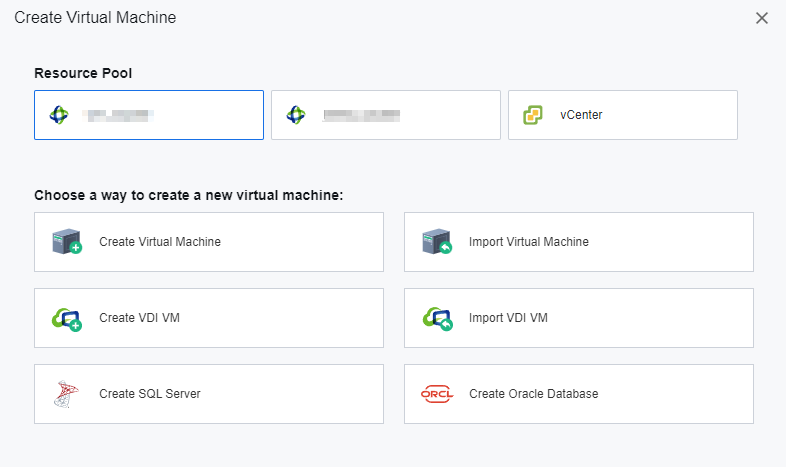Choose the Import Virtual Machine option text

[x=529, y=242]
